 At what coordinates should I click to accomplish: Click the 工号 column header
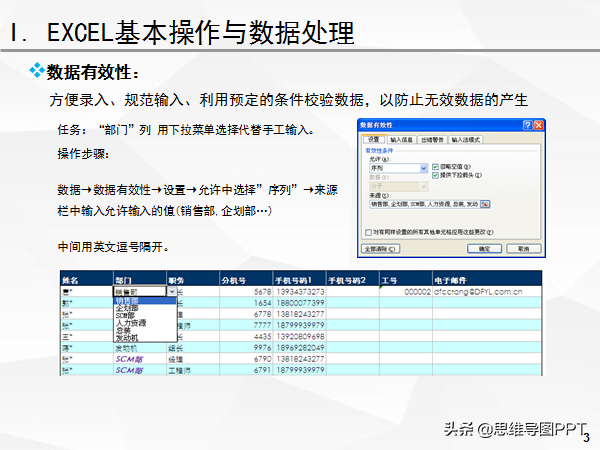[406, 280]
